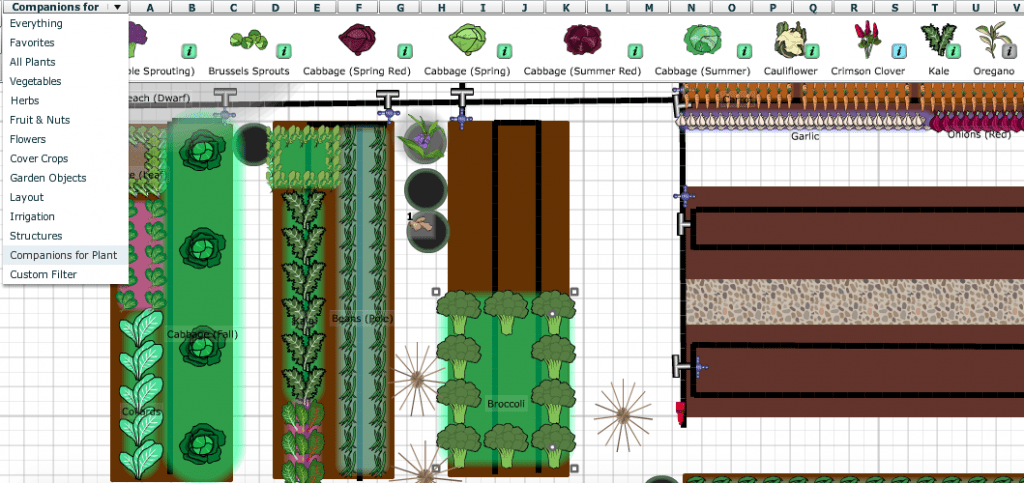Viewport: 1024px width, 483px height.
Task: Pick the Cabbage (Spring Red) plant icon
Action: click(x=357, y=41)
